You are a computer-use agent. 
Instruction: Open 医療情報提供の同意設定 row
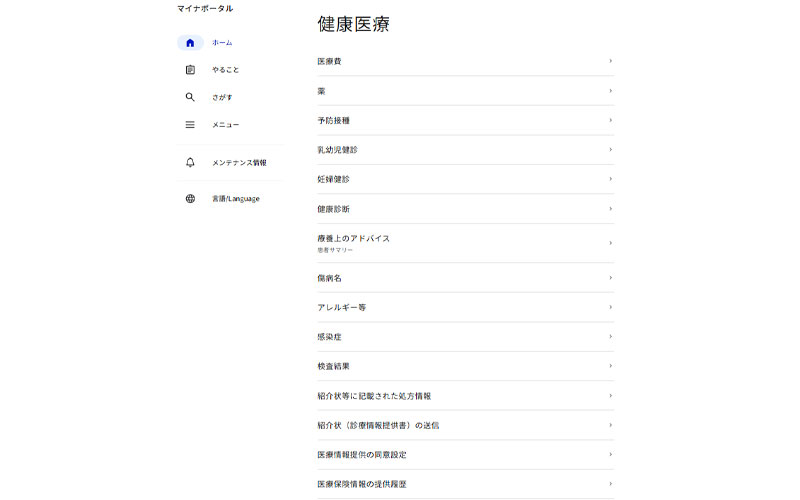465,455
